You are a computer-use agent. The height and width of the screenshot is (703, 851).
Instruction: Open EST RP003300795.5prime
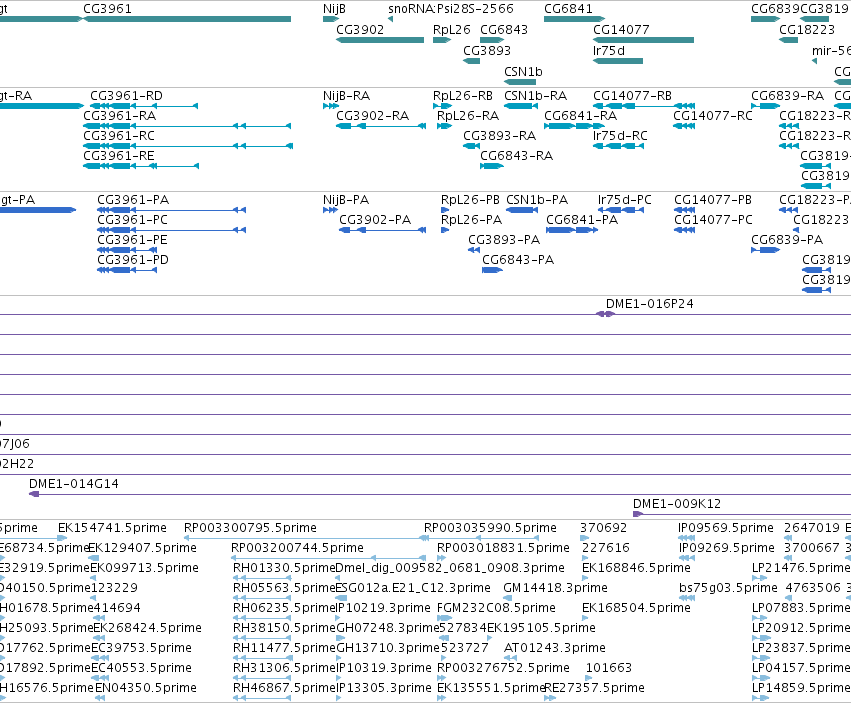pyautogui.click(x=250, y=528)
